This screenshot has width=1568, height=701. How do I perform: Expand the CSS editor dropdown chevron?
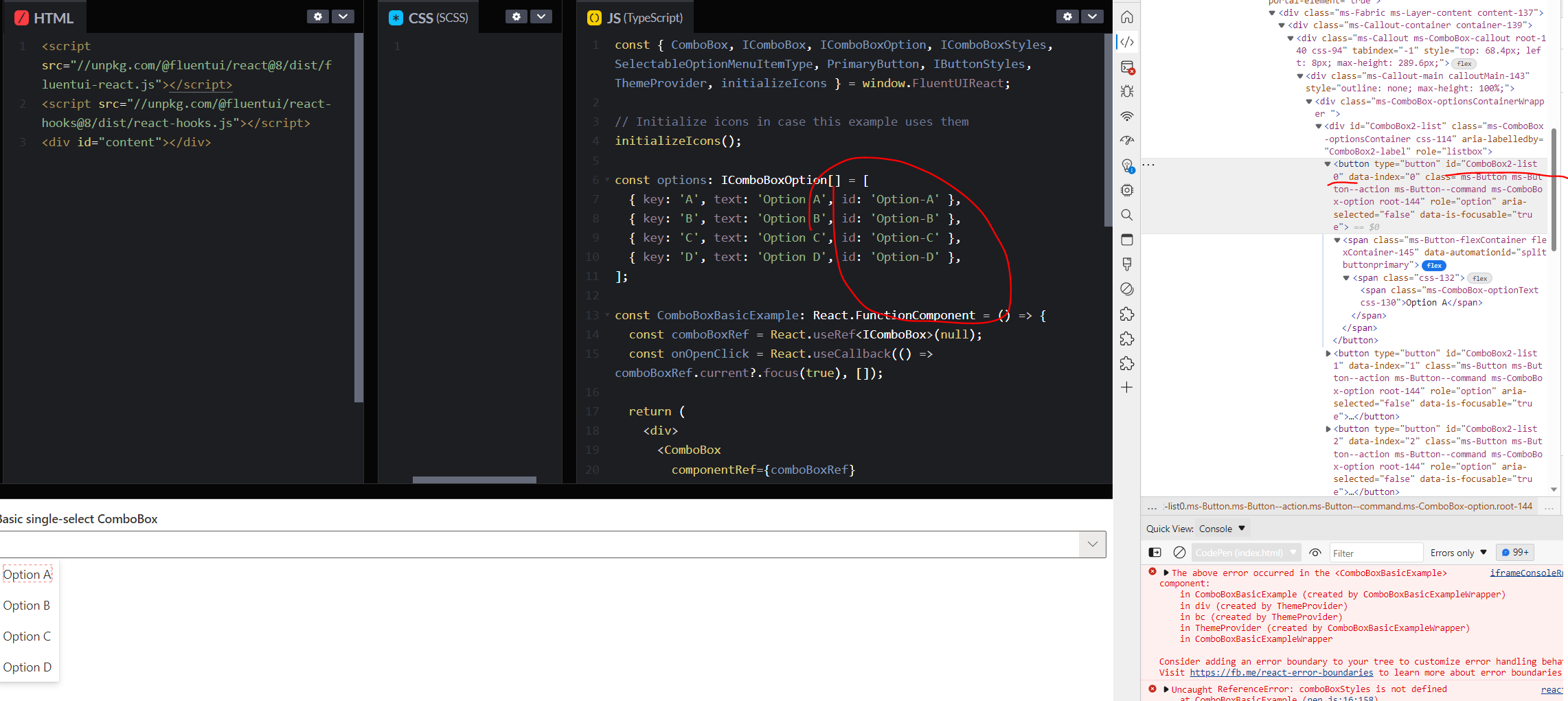541,16
